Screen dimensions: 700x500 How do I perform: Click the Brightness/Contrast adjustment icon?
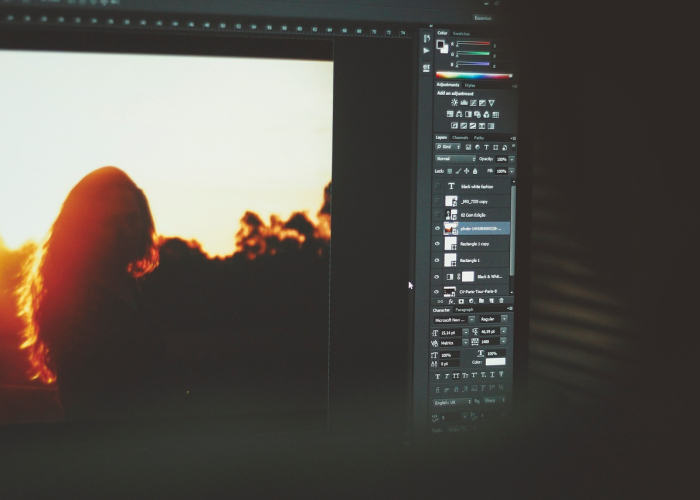coord(454,102)
